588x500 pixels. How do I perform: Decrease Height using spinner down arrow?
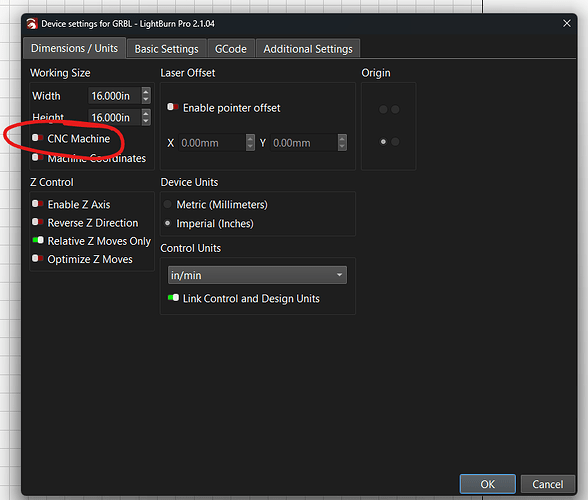(146, 122)
